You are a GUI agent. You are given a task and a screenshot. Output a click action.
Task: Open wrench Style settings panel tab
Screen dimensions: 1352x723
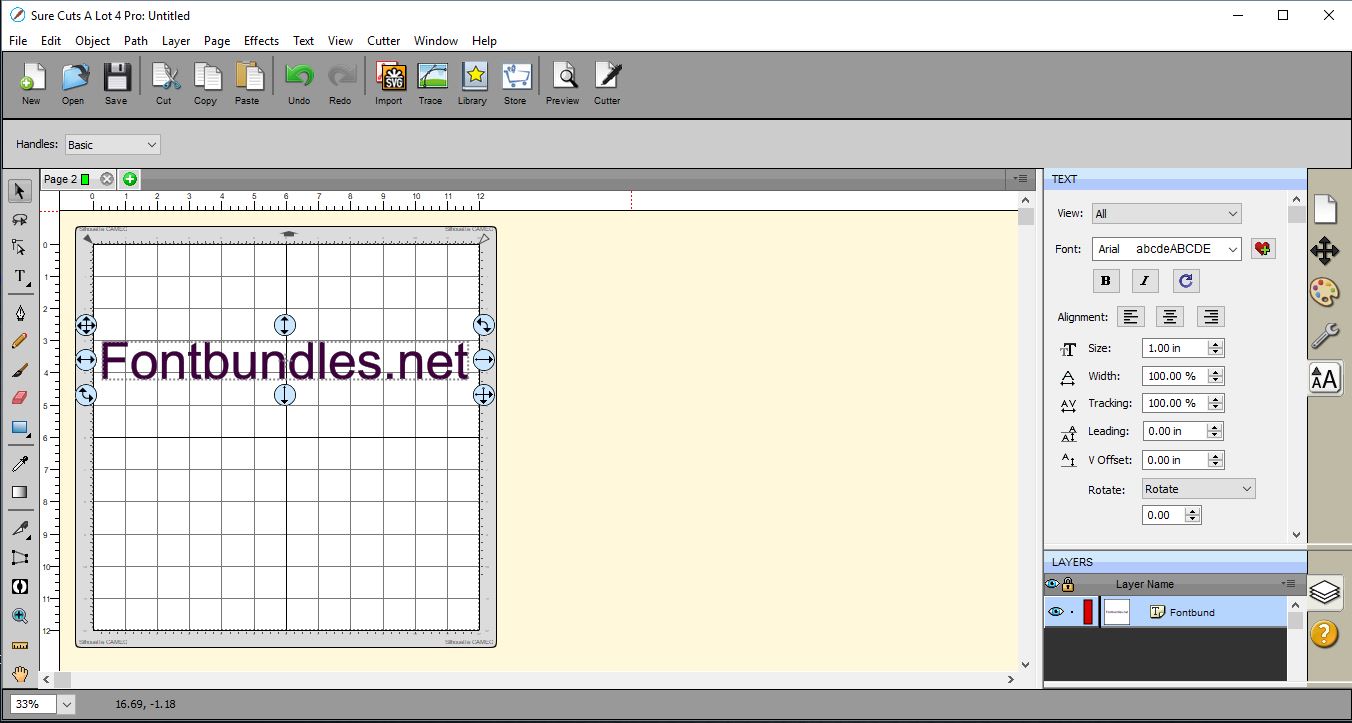click(x=1324, y=335)
